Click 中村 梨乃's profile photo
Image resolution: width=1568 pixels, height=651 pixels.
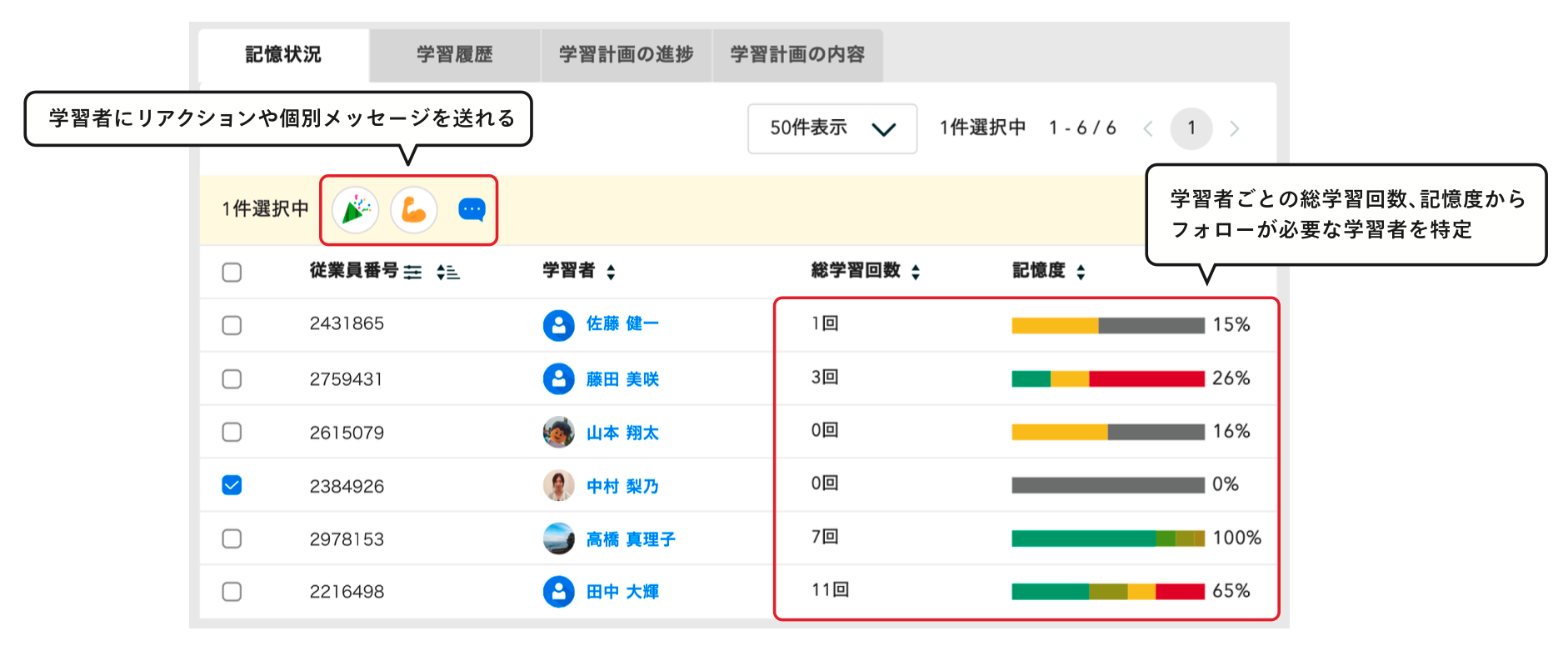[558, 485]
